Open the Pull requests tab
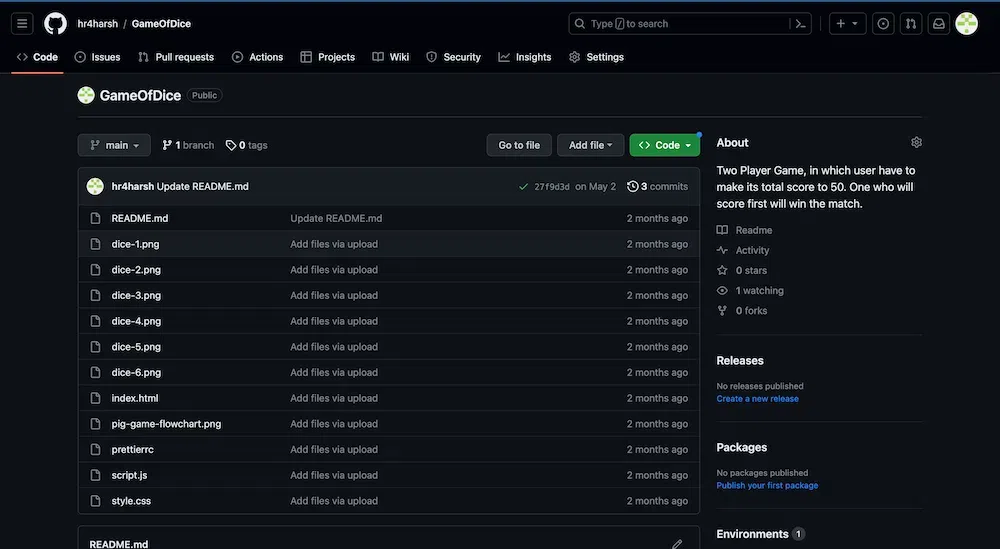 click(176, 57)
